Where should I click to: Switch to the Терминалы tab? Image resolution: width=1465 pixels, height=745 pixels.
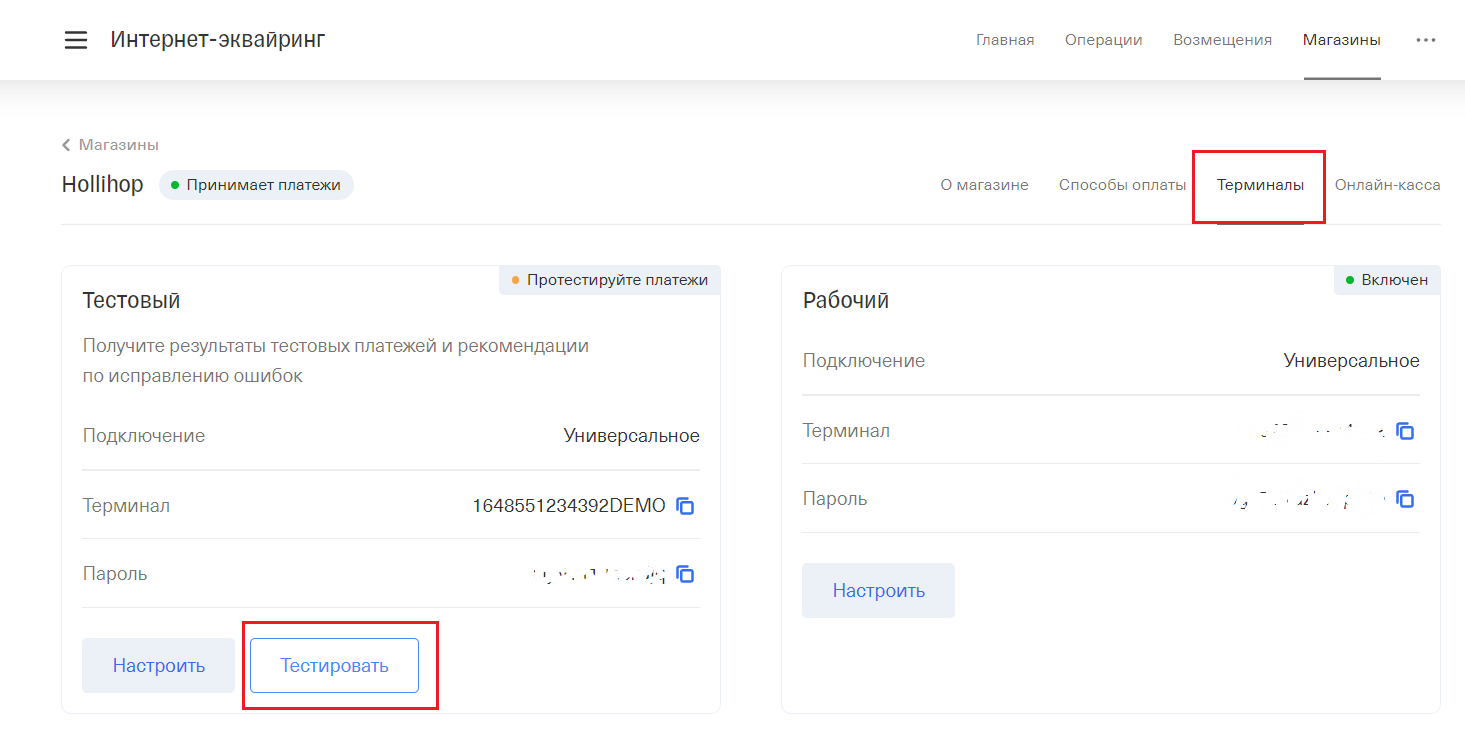[x=1260, y=185]
